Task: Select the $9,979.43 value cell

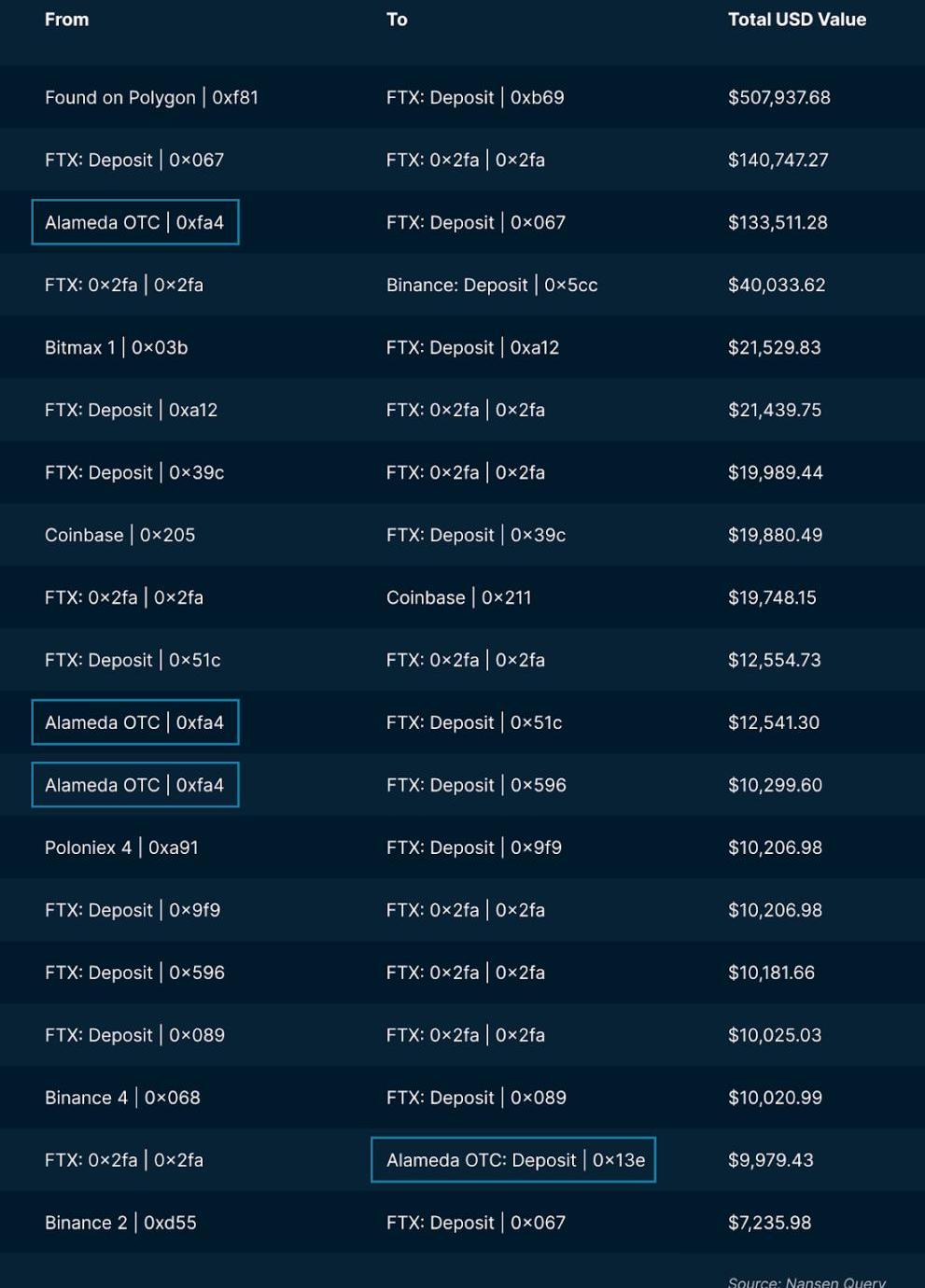Action: 770,1160
